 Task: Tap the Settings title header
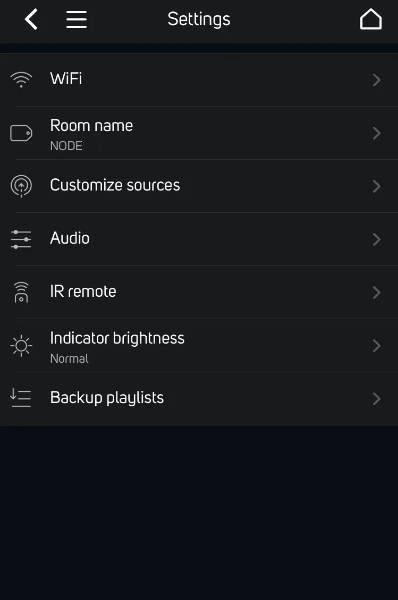click(199, 19)
